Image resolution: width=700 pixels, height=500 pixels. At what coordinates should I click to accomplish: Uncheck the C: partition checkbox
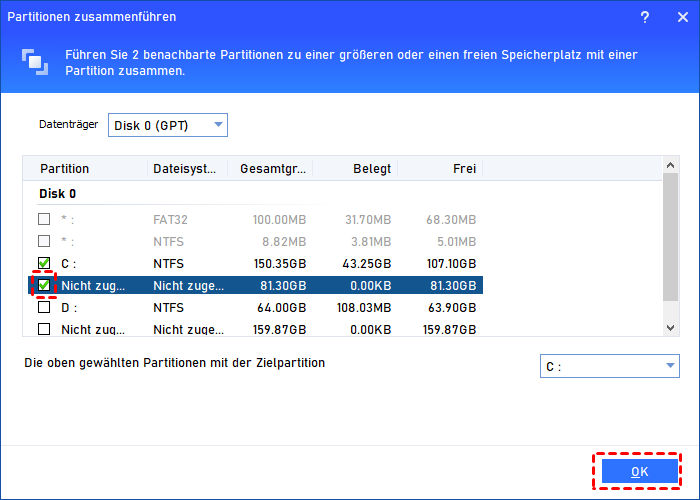point(44,263)
